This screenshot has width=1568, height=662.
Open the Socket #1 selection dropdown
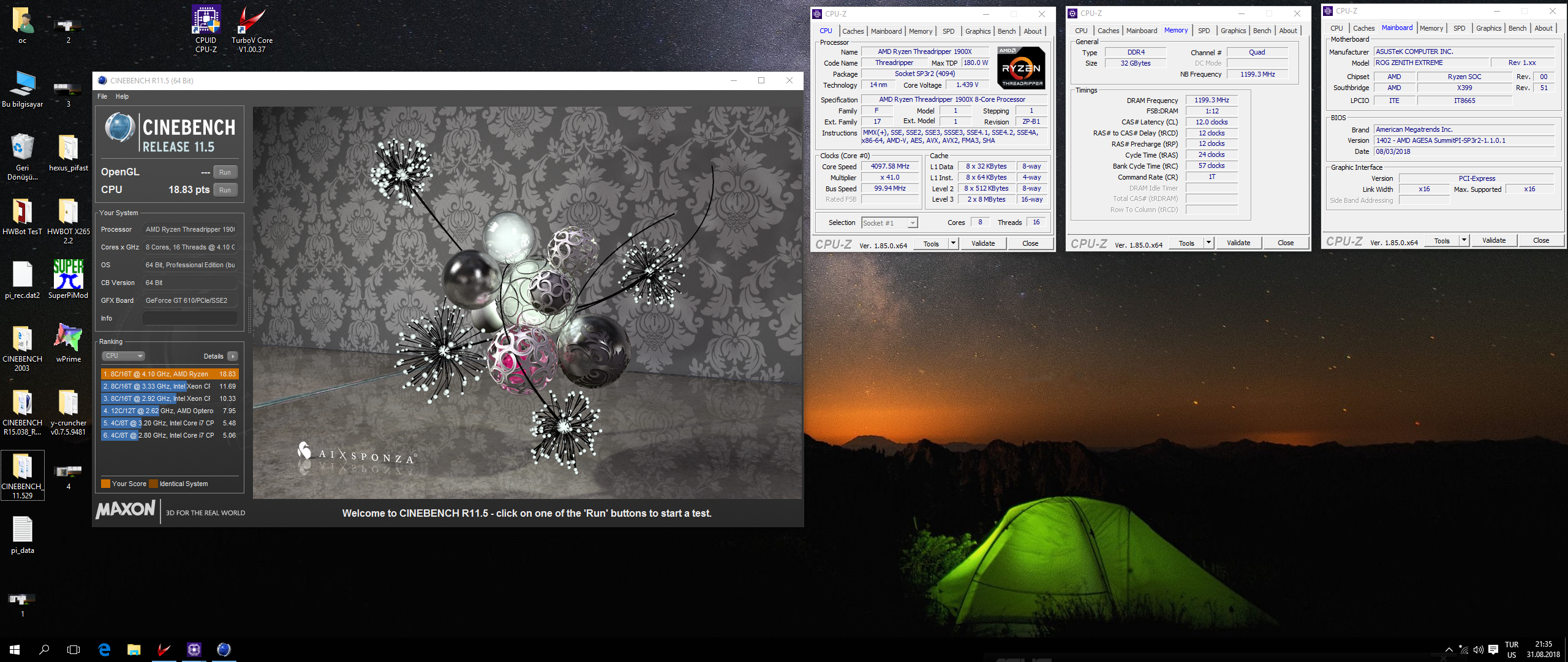889,223
